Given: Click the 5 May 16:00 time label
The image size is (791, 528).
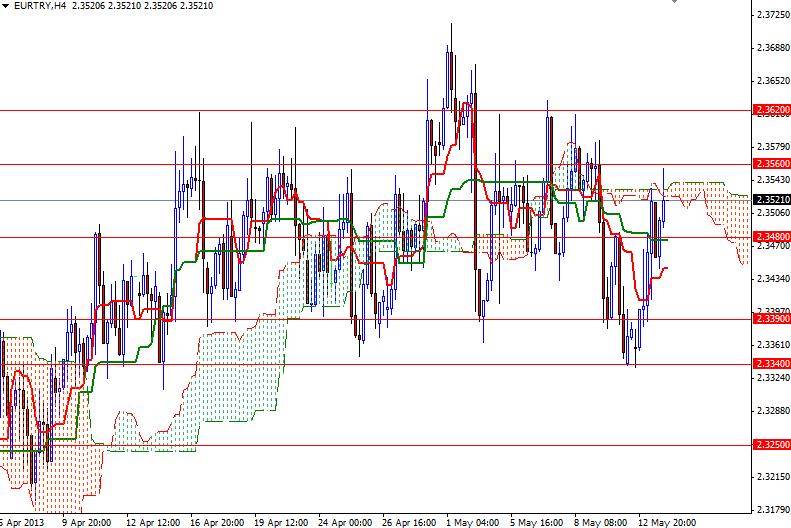Looking at the screenshot, I should [x=537, y=522].
